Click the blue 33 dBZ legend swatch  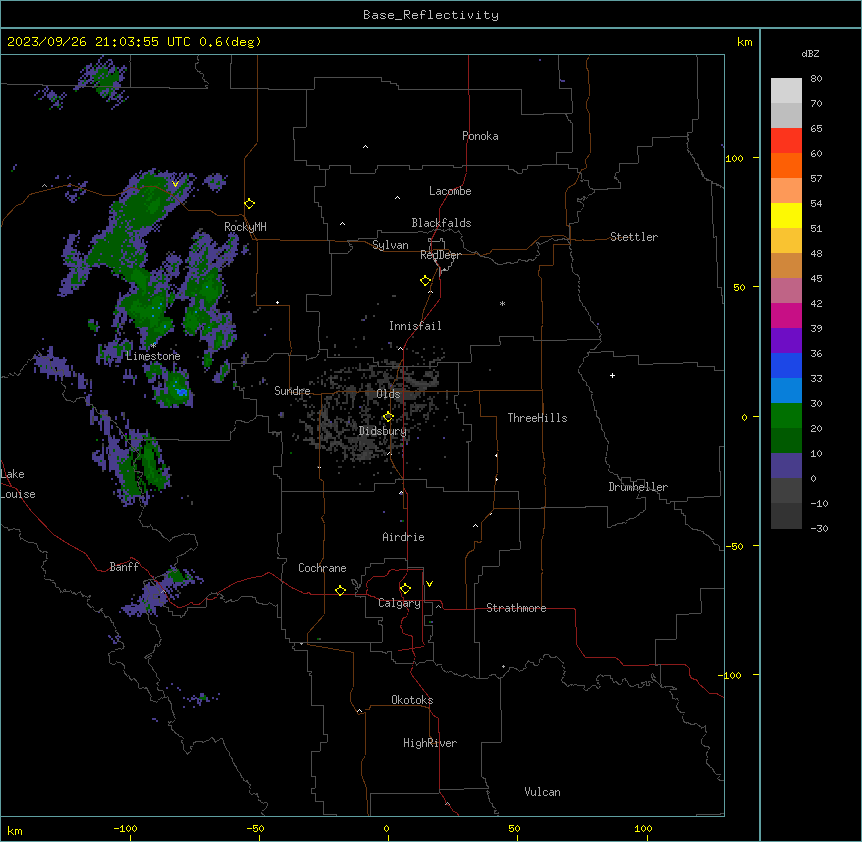786,365
